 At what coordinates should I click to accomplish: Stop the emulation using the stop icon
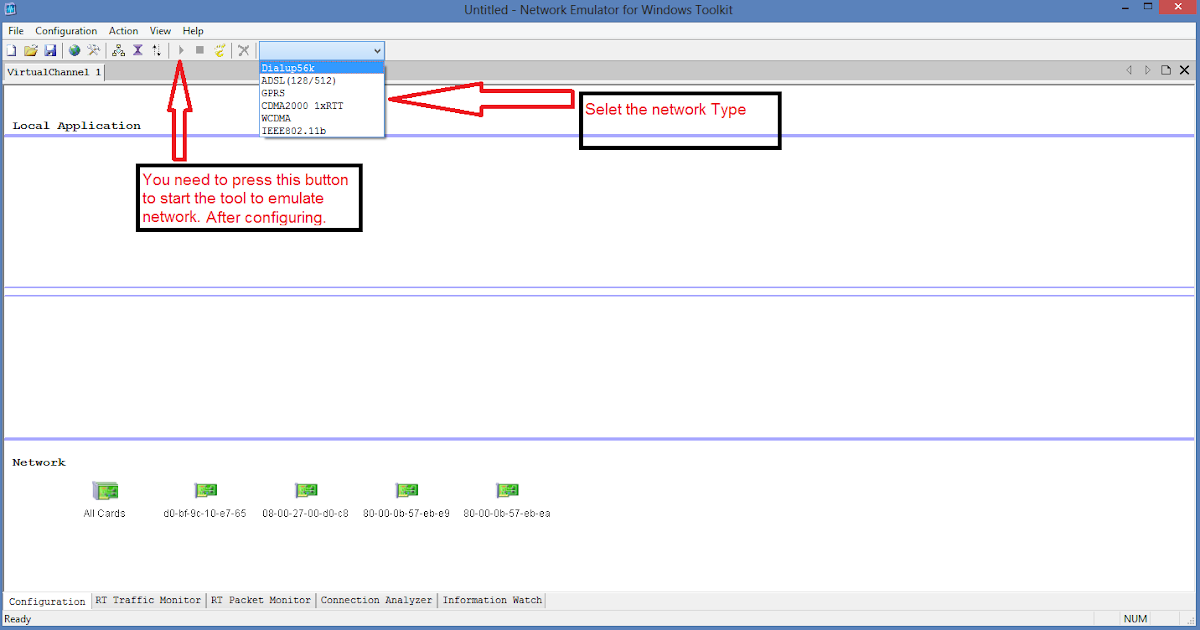pyautogui.click(x=199, y=50)
